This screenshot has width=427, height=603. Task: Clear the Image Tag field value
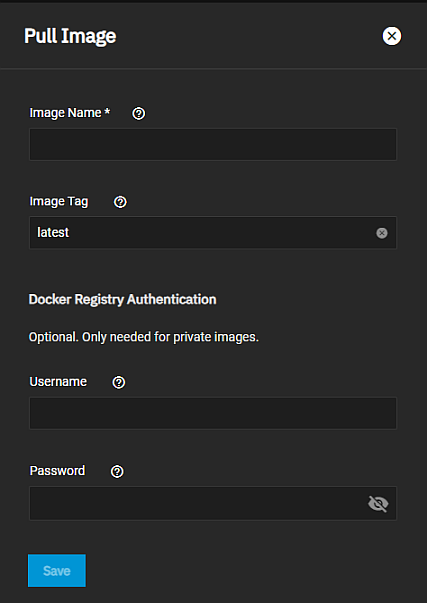[382, 233]
